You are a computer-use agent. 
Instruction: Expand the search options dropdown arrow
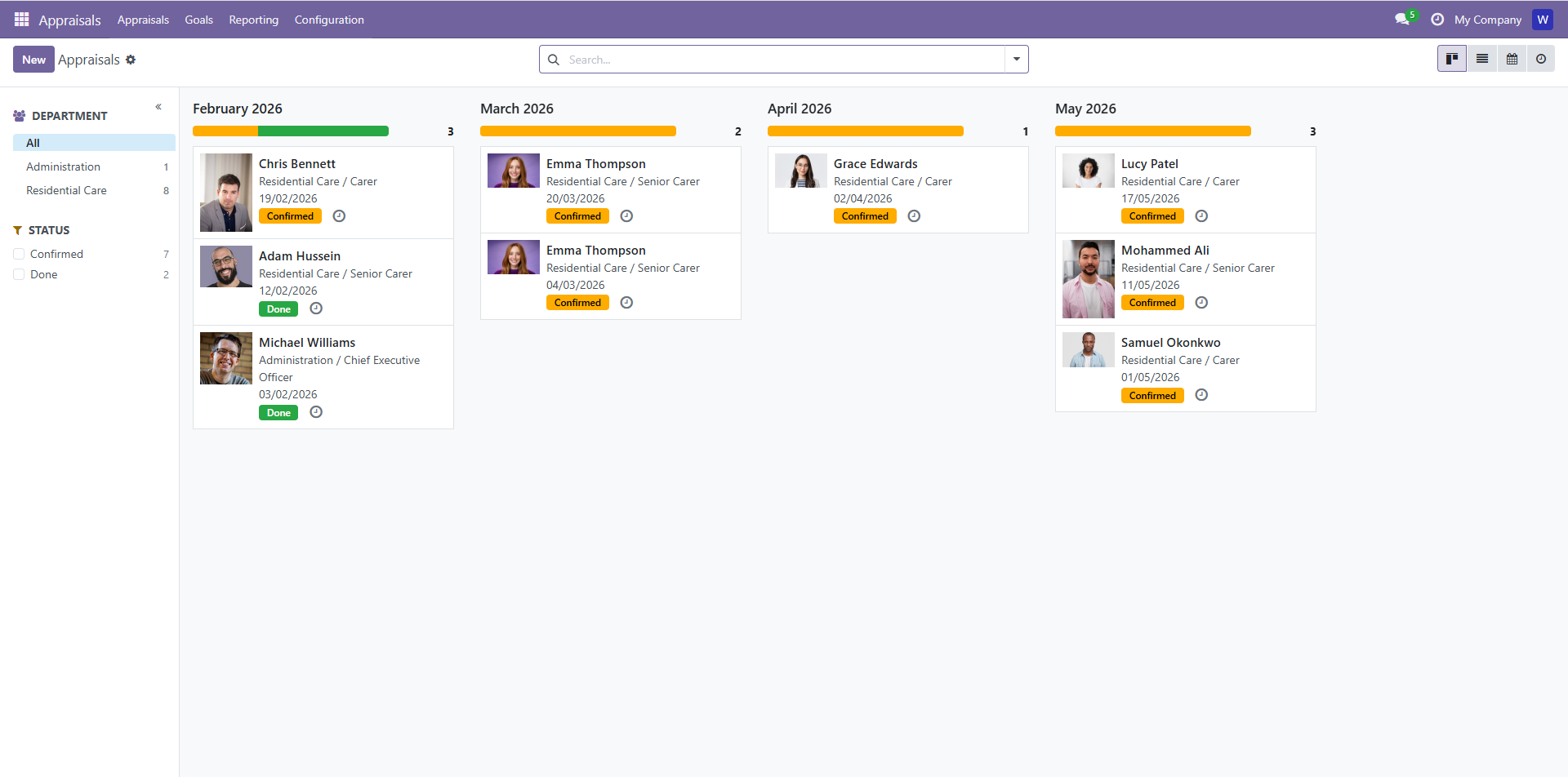(x=1017, y=60)
